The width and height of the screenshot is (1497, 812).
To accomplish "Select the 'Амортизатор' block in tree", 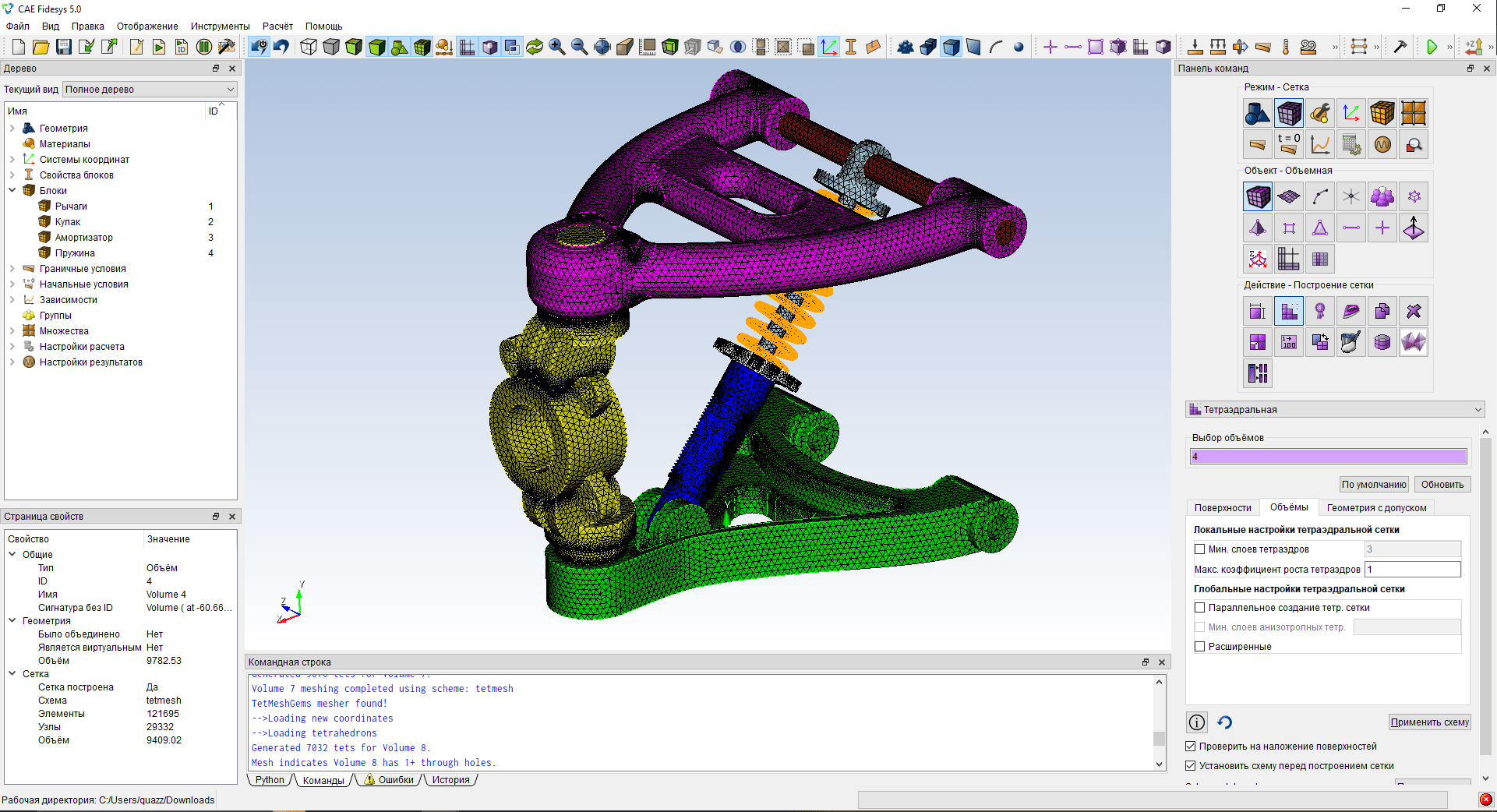I will coord(84,238).
